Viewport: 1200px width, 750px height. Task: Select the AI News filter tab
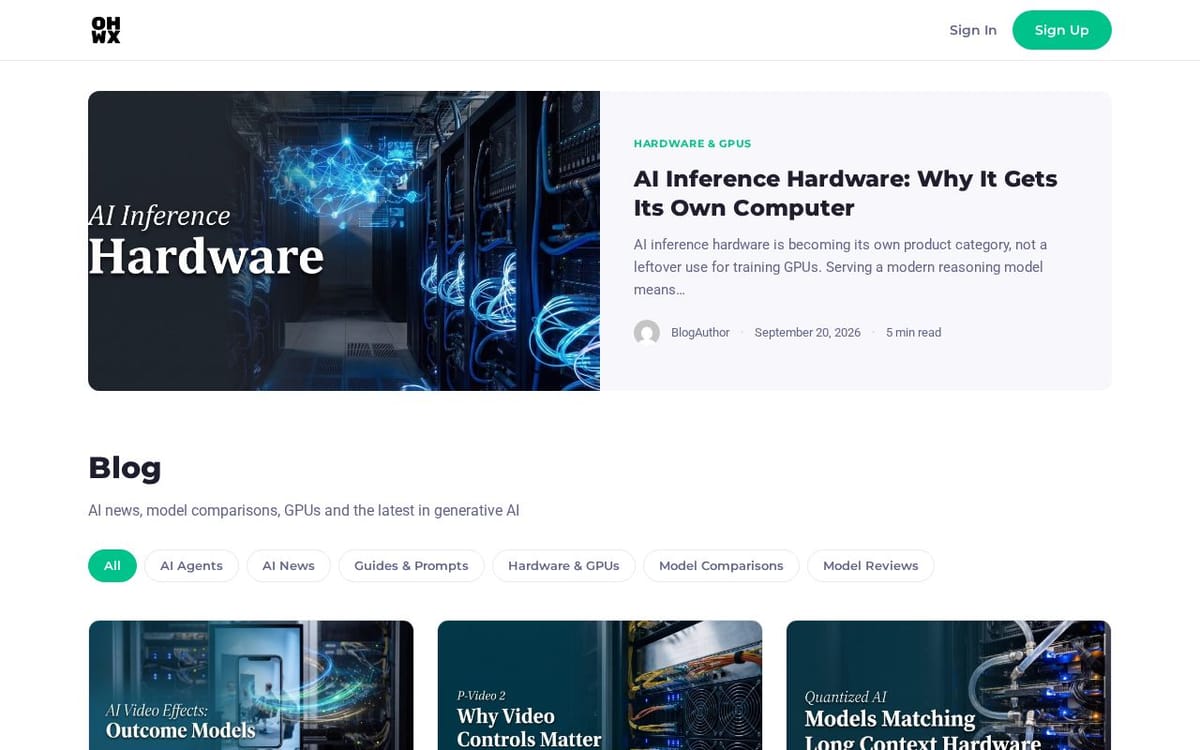288,566
